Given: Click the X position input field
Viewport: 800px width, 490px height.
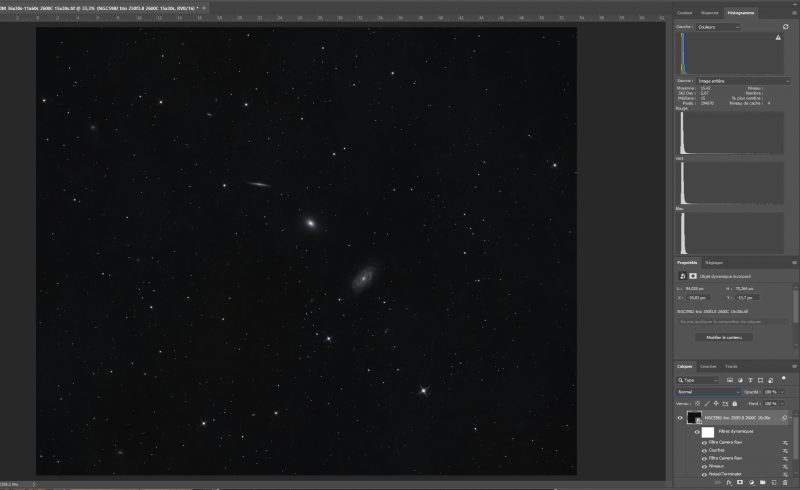Looking at the screenshot, I should click(x=697, y=298).
